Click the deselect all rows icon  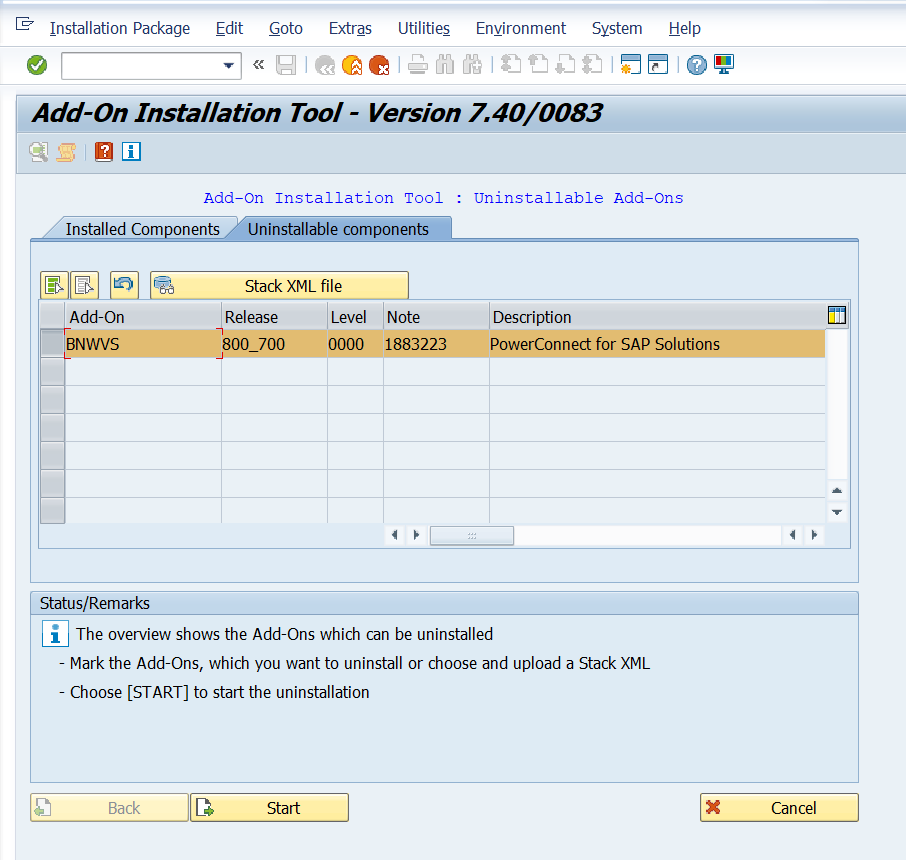pos(84,286)
